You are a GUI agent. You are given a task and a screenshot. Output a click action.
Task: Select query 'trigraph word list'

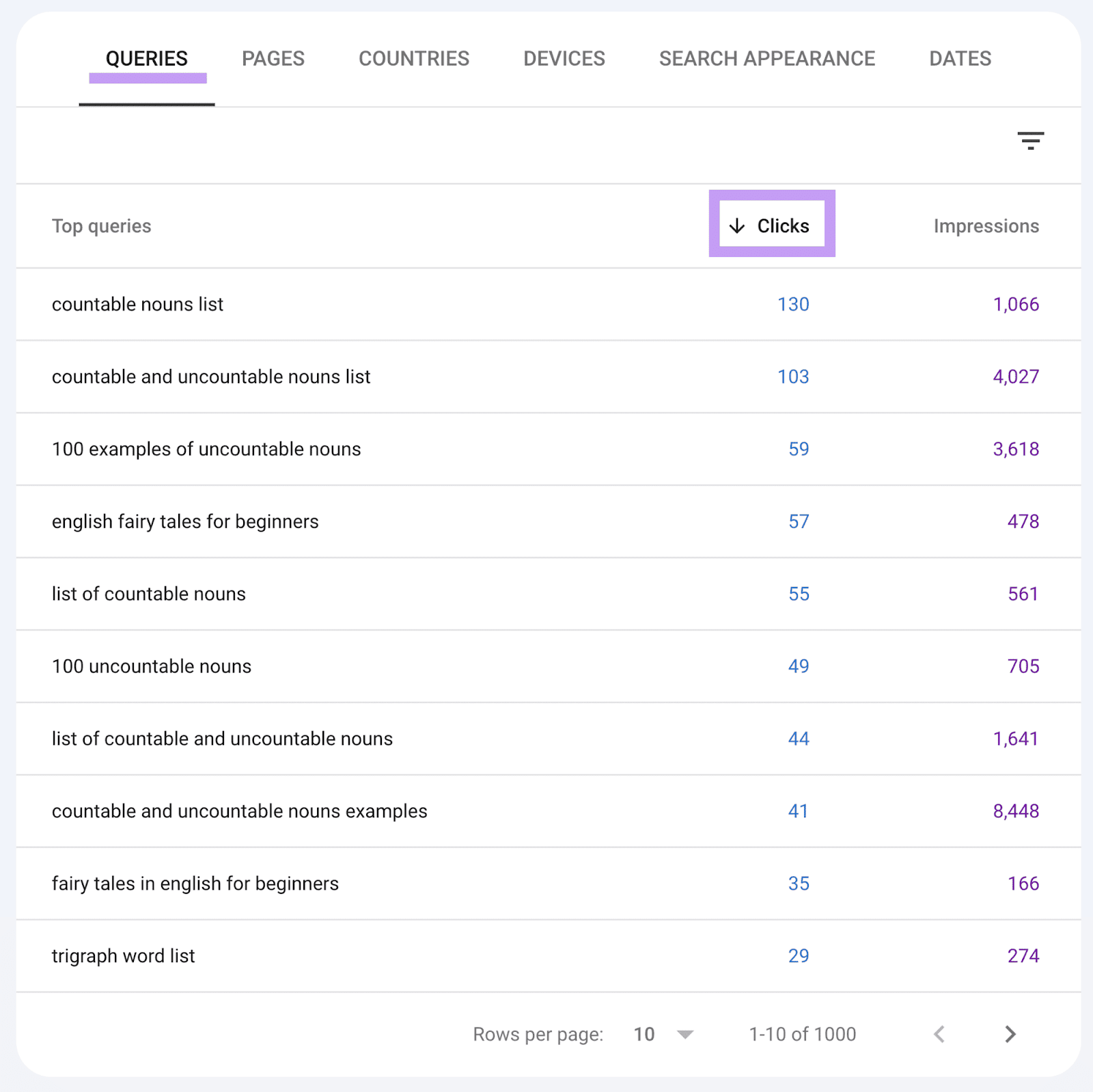[124, 956]
